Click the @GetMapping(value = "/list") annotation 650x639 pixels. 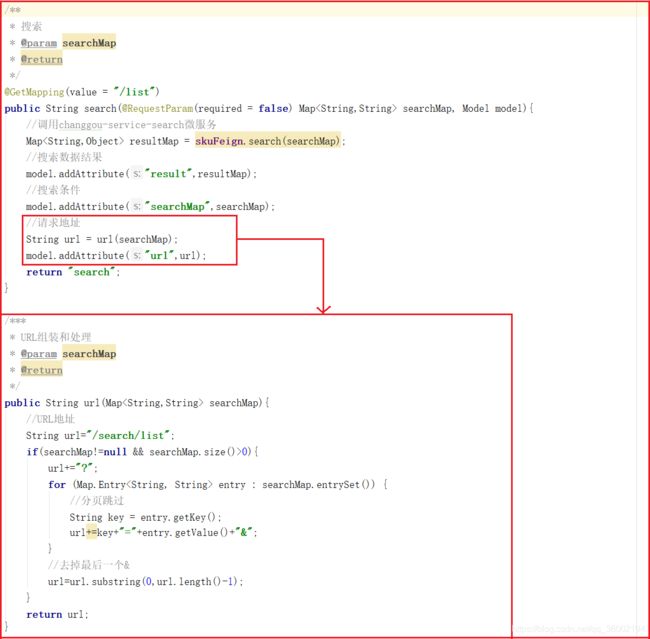[x=82, y=92]
